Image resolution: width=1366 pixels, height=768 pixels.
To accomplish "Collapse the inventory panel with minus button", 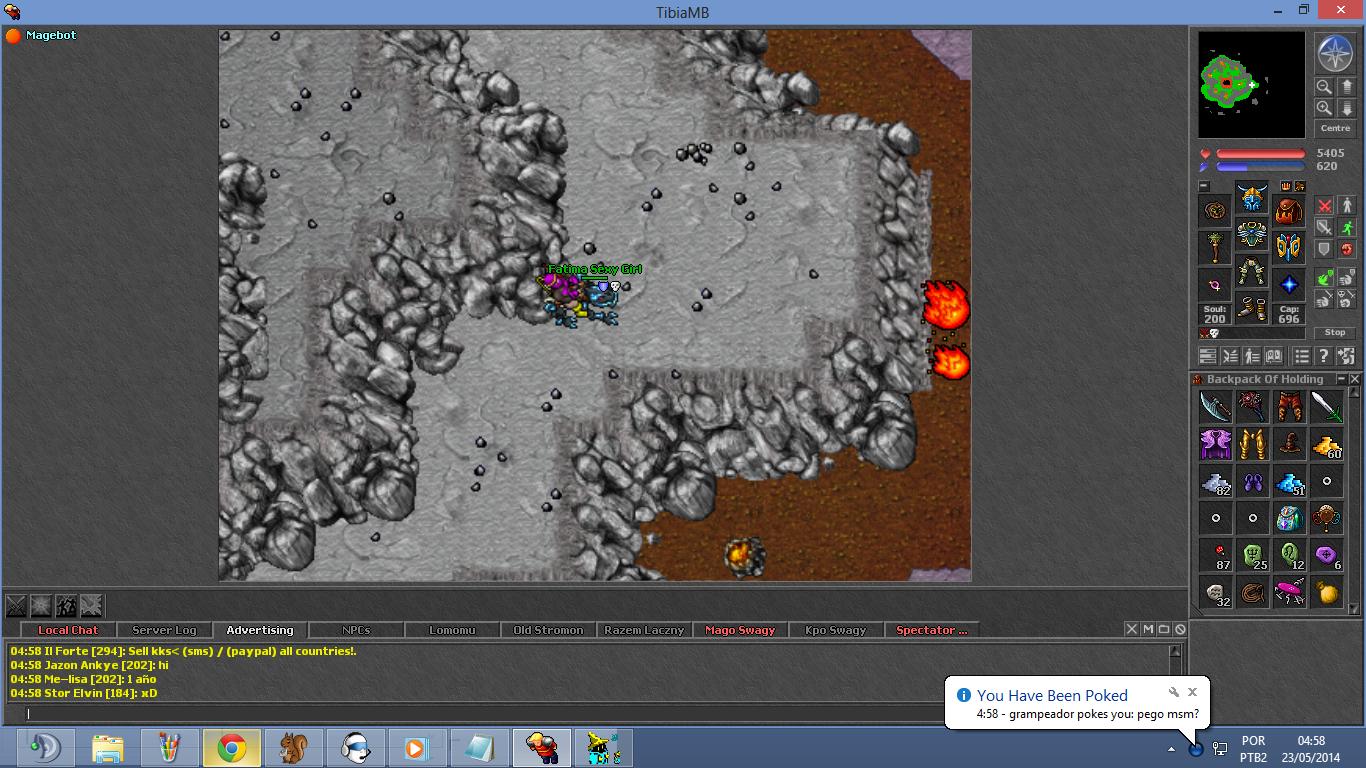I will coord(1204,186).
